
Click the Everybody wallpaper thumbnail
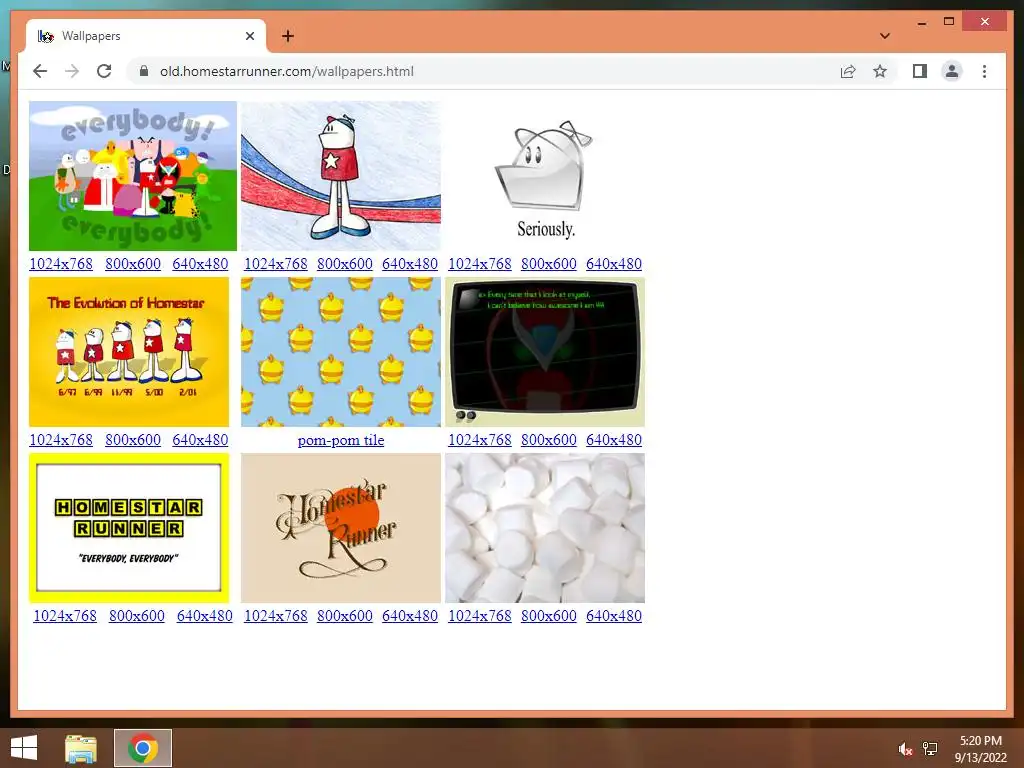[133, 176]
